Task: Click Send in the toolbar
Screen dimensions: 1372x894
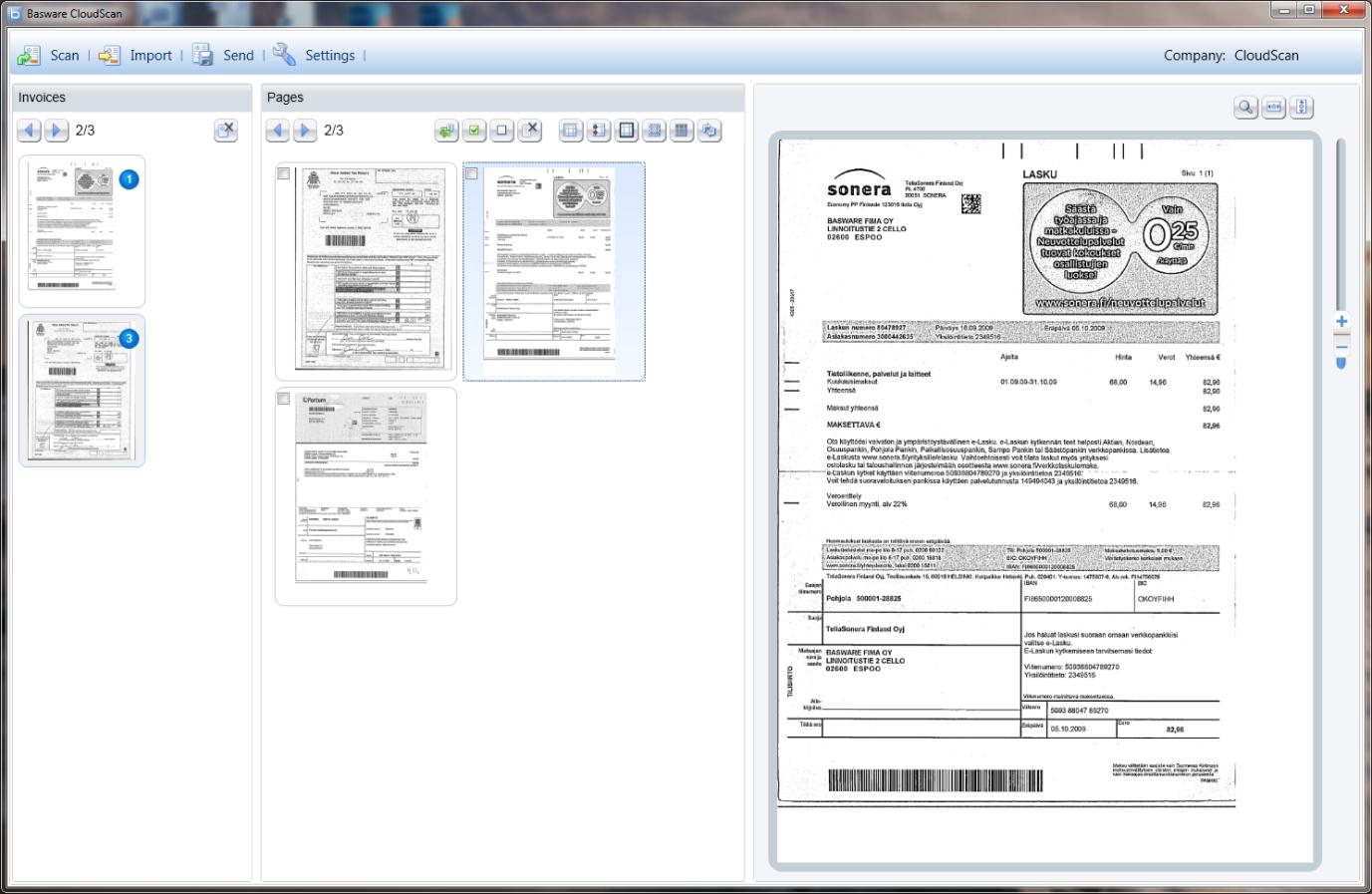Action: (223, 56)
